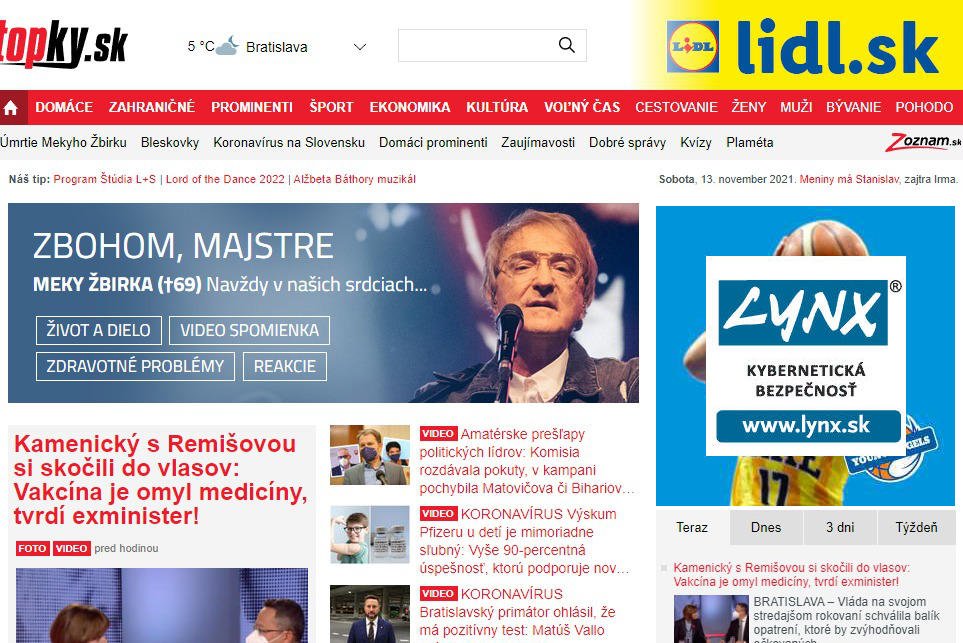
Task: Open the EKONOMIKA menu section
Action: tap(410, 107)
